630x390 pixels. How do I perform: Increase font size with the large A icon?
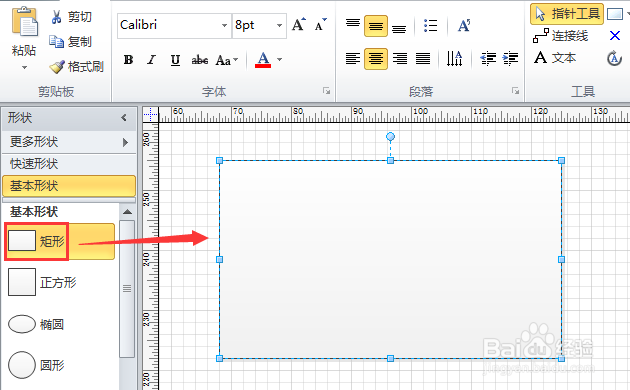(299, 25)
